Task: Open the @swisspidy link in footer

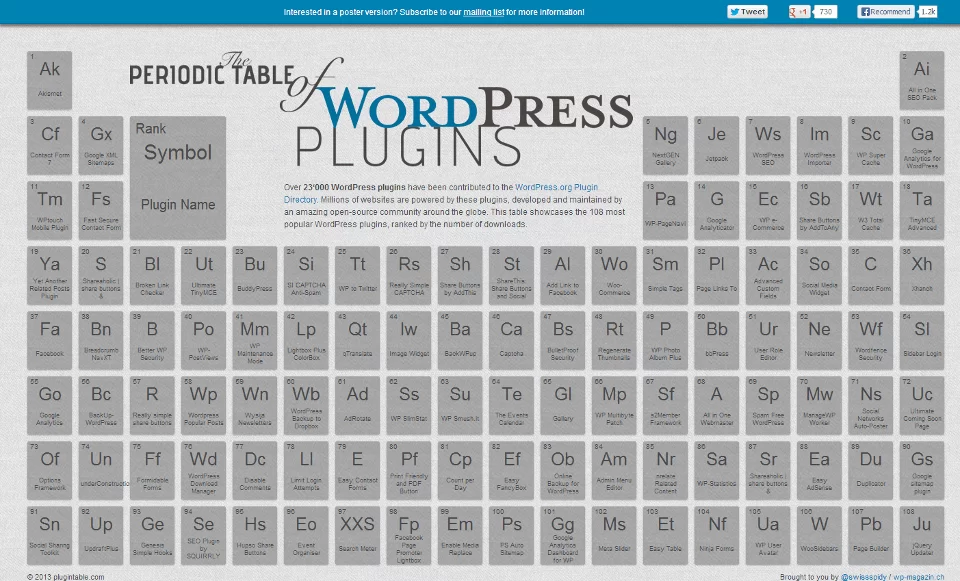Action: pyautogui.click(x=863, y=577)
